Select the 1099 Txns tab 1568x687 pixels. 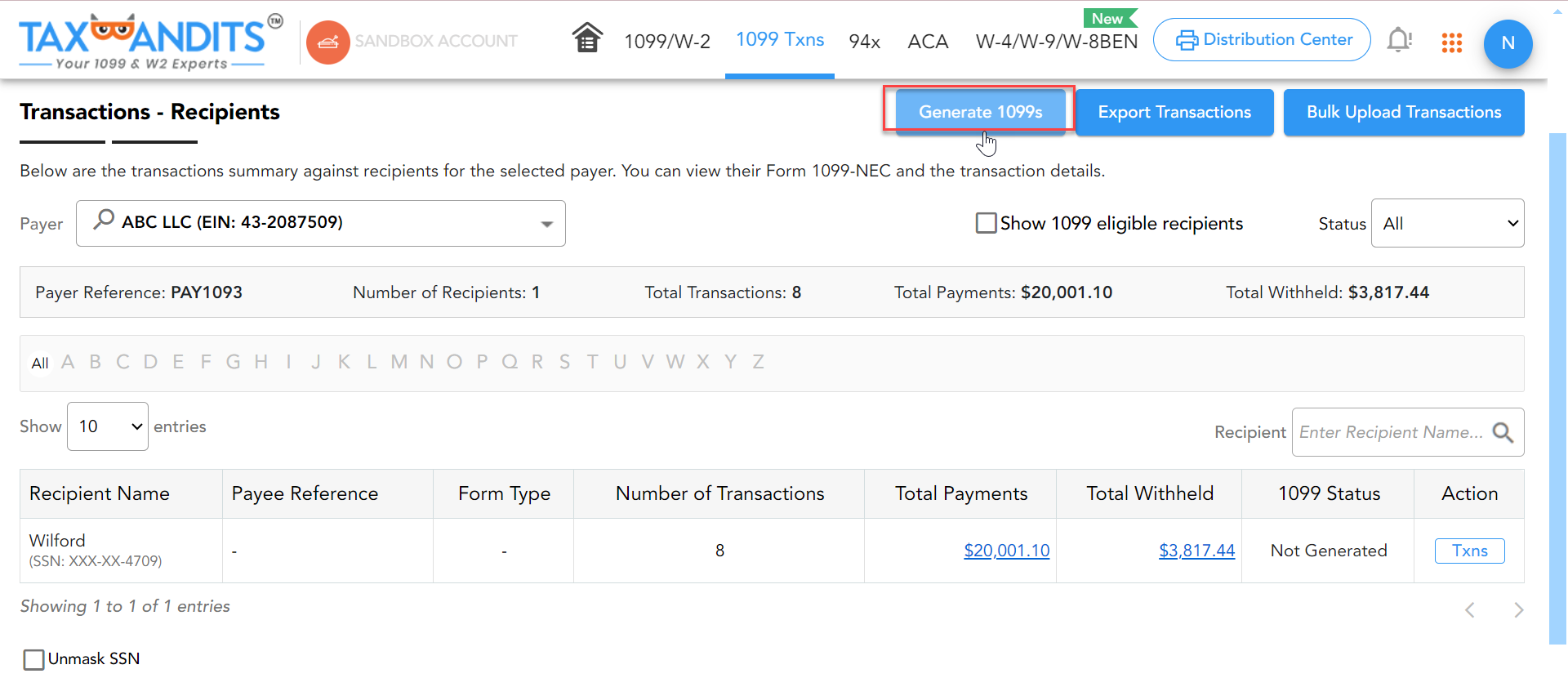click(x=780, y=39)
